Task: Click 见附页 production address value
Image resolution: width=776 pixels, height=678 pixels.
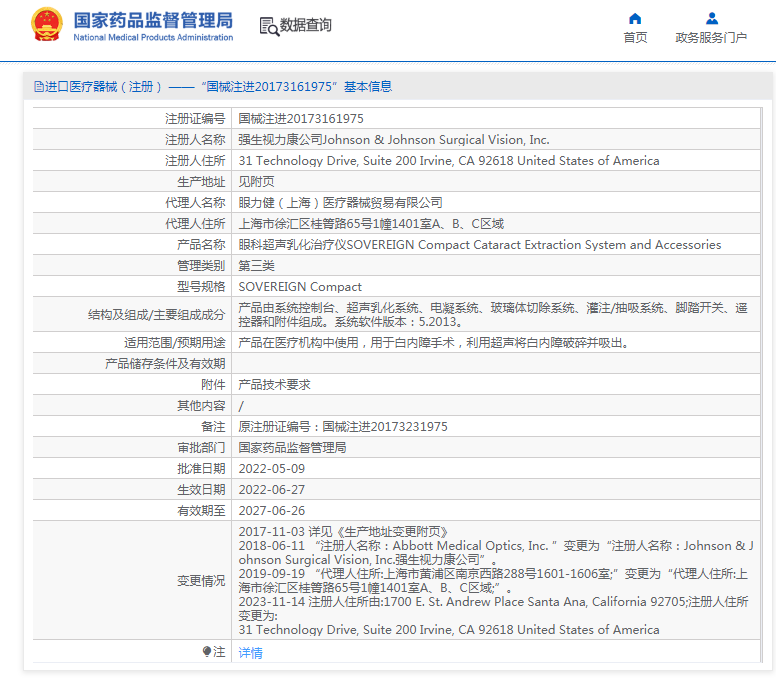Action: 256,182
